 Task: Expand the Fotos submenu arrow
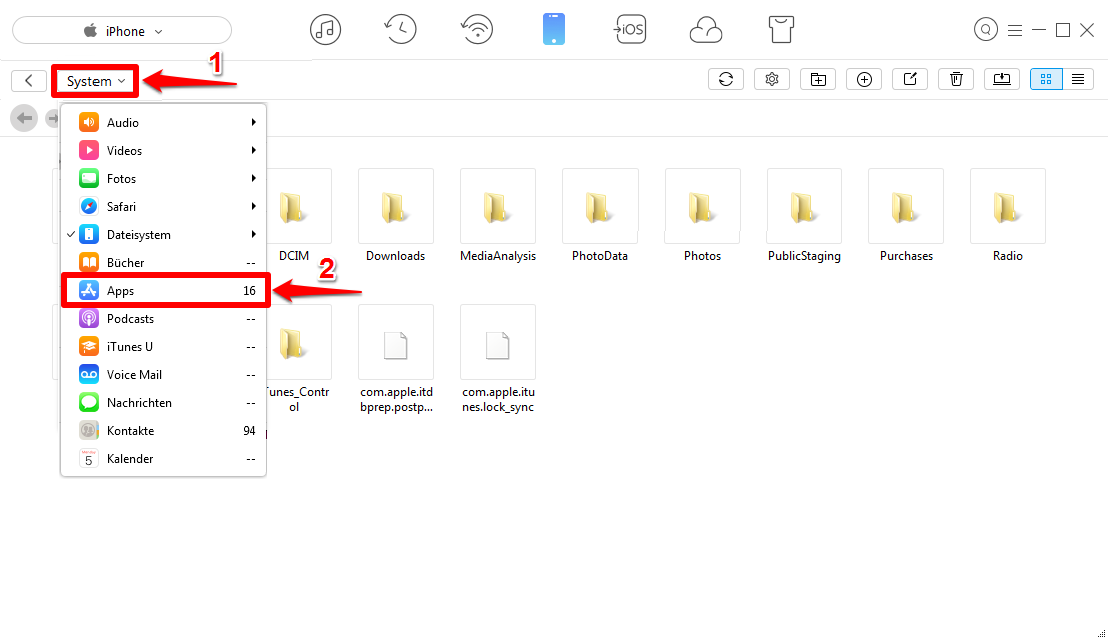pyautogui.click(x=253, y=178)
